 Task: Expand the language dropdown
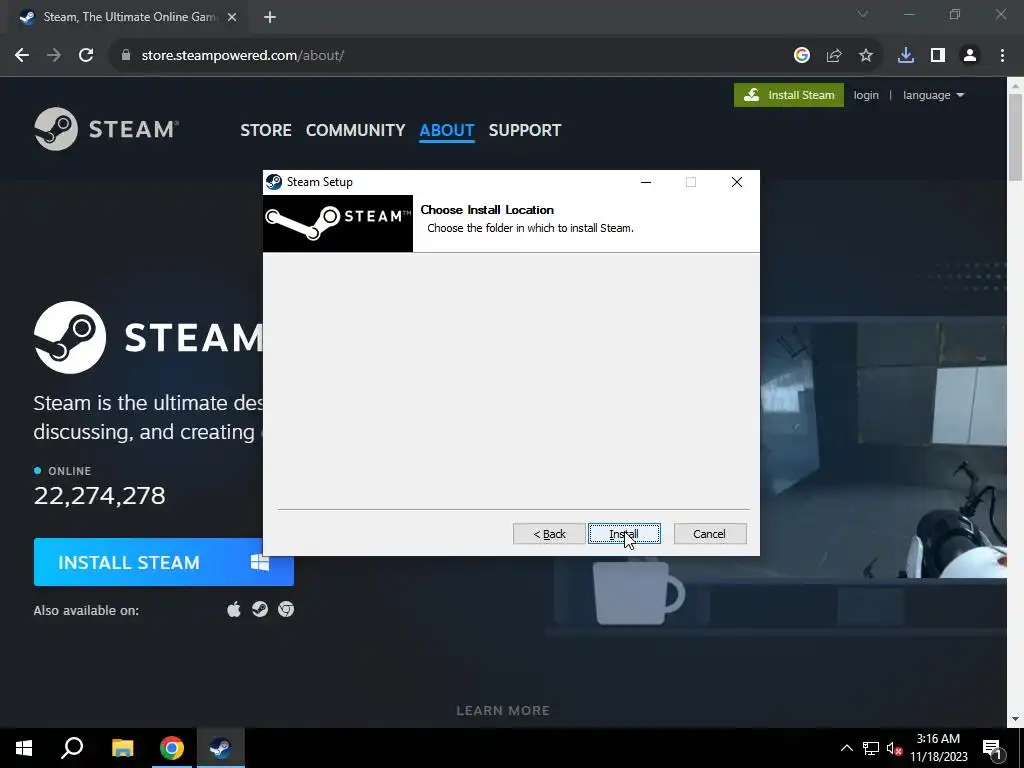[x=933, y=95]
